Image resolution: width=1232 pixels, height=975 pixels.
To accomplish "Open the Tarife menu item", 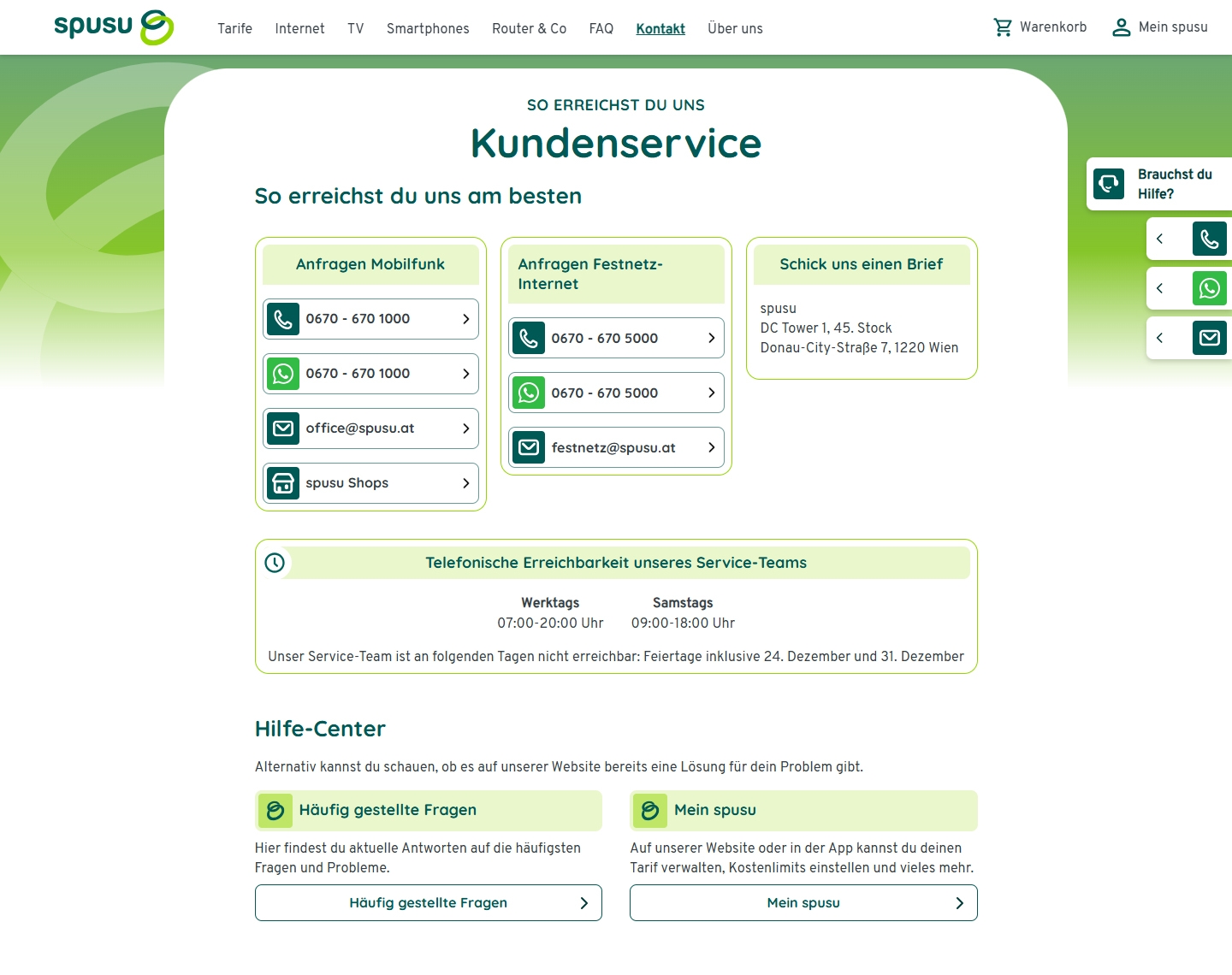I will tap(234, 28).
